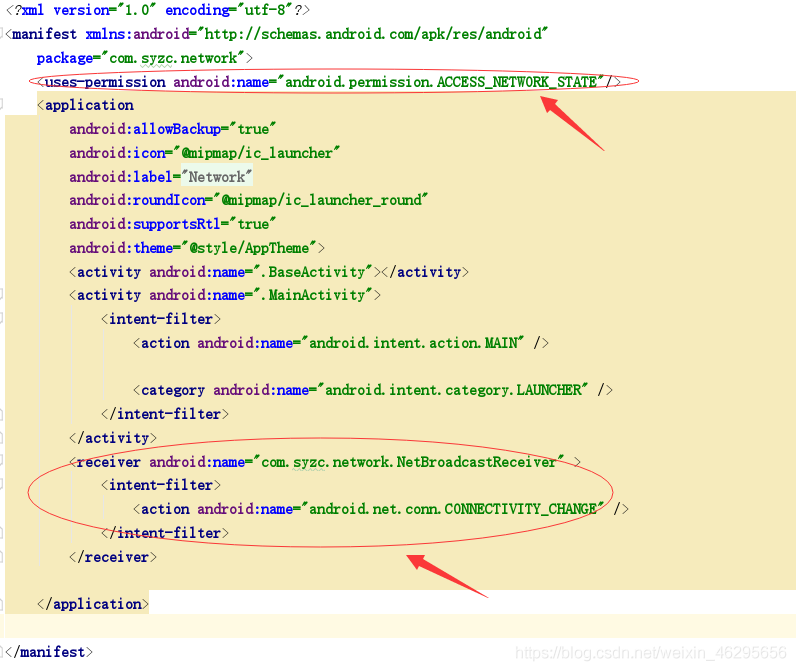Click the closing manifest tag

coord(49,652)
